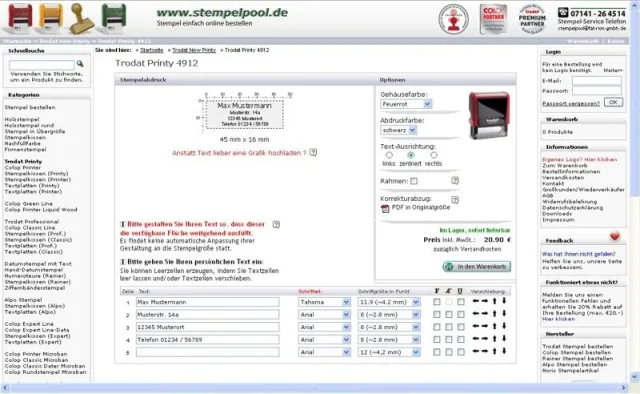This screenshot has height=394, width=640.
Task: Click the login OK button
Action: [613, 102]
